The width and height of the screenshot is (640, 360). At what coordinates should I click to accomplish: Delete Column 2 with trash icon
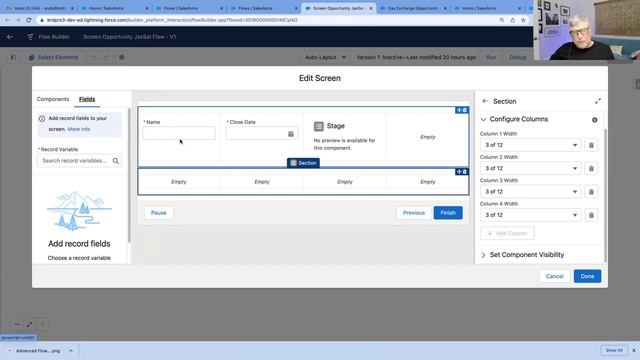[591, 169]
